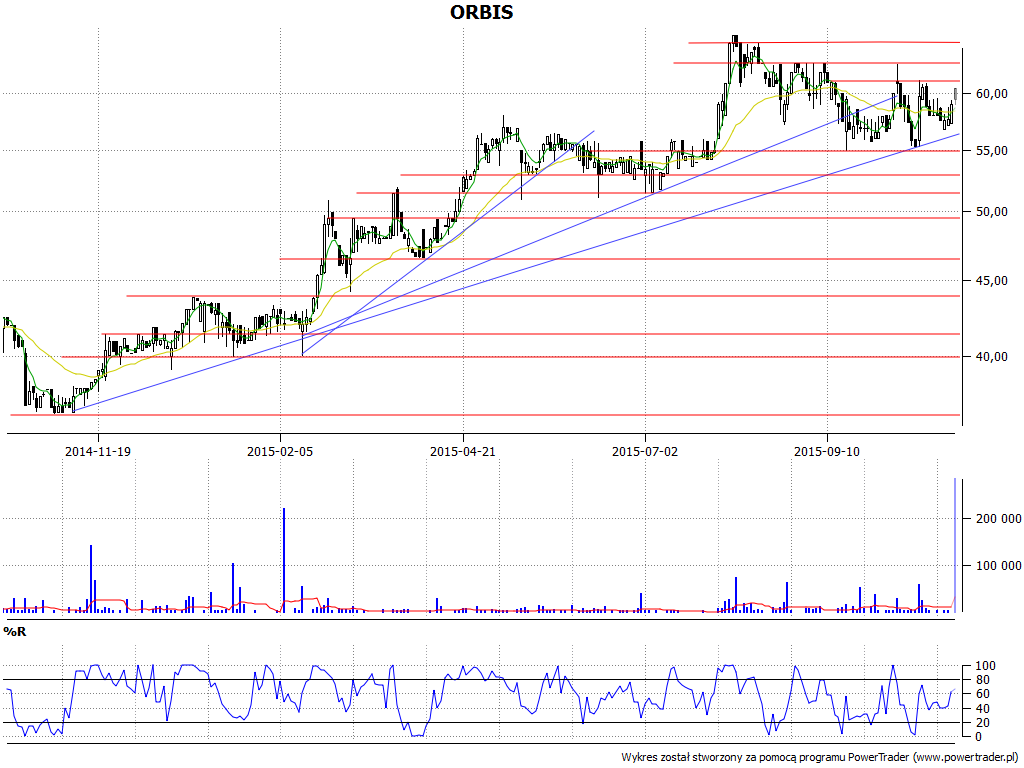The height and width of the screenshot is (768, 1024).
Task: Click the 40,00 price axis label
Action: pos(991,357)
